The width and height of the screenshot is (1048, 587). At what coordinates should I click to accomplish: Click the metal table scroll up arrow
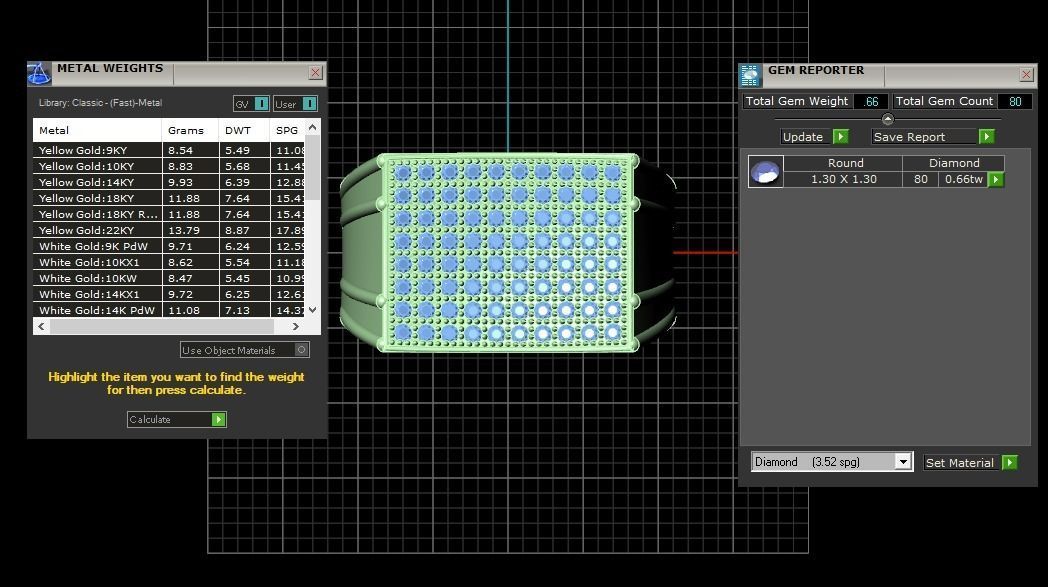312,127
